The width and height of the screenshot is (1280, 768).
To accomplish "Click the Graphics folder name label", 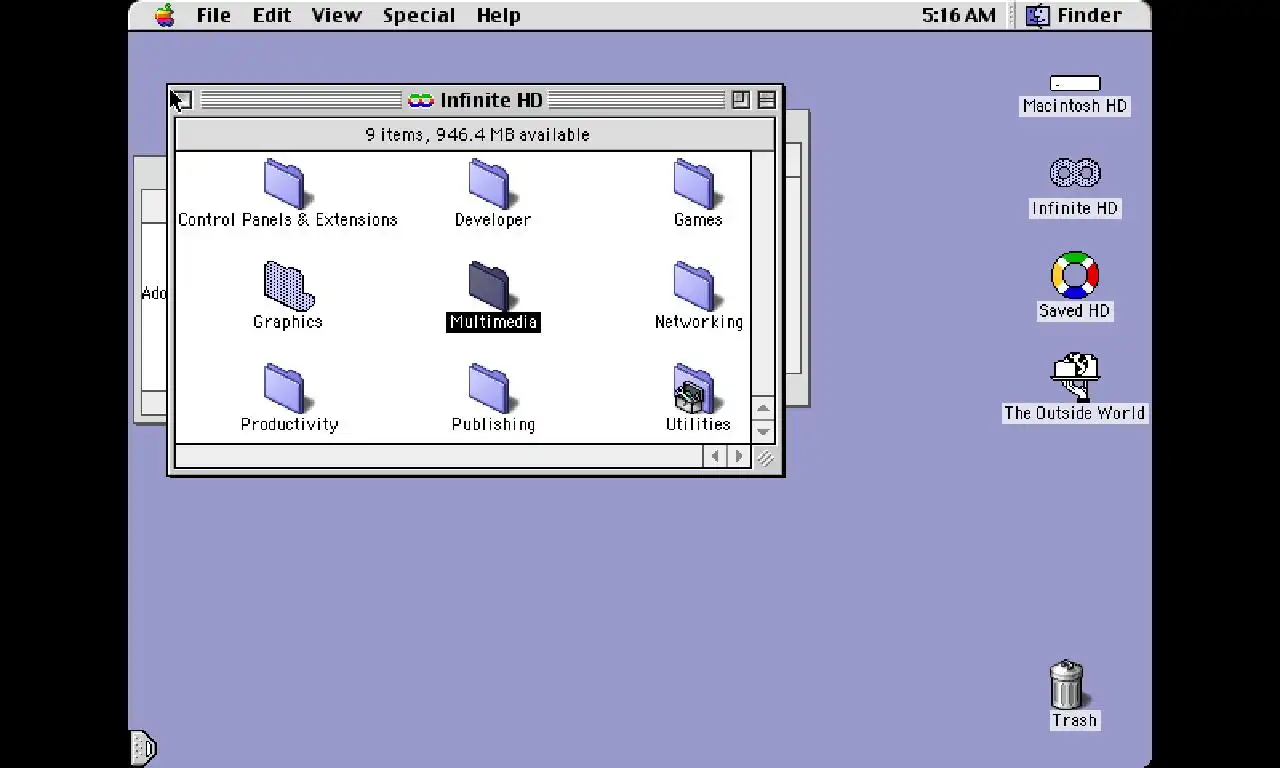I will 288,322.
